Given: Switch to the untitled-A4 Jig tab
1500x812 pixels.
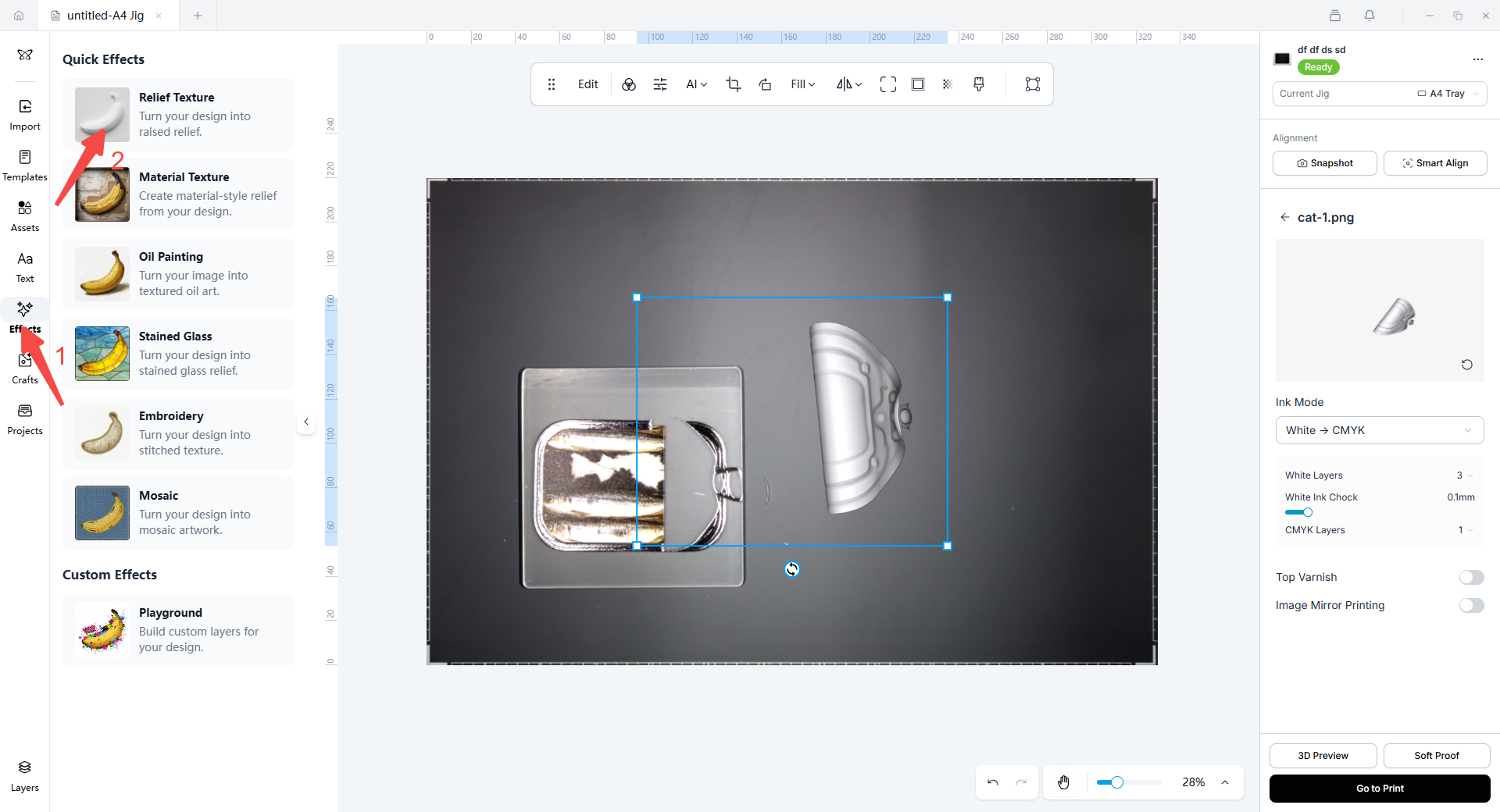Looking at the screenshot, I should click(x=106, y=16).
